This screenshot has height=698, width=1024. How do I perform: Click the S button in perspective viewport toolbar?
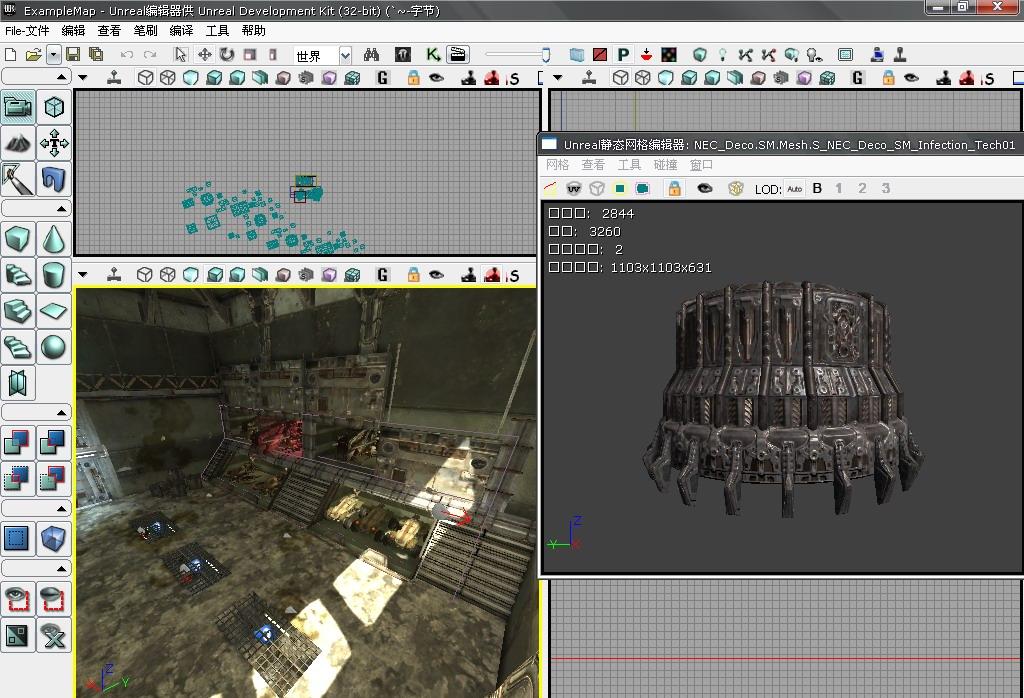pos(515,276)
